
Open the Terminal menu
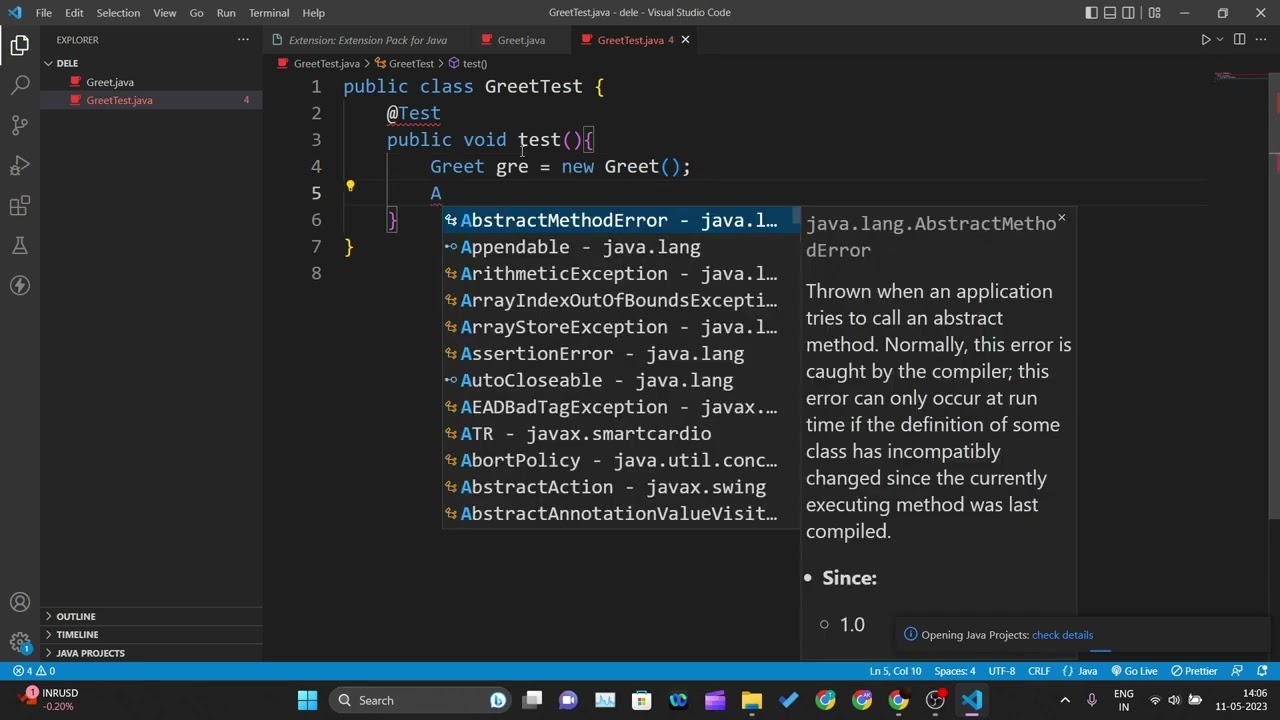[269, 13]
